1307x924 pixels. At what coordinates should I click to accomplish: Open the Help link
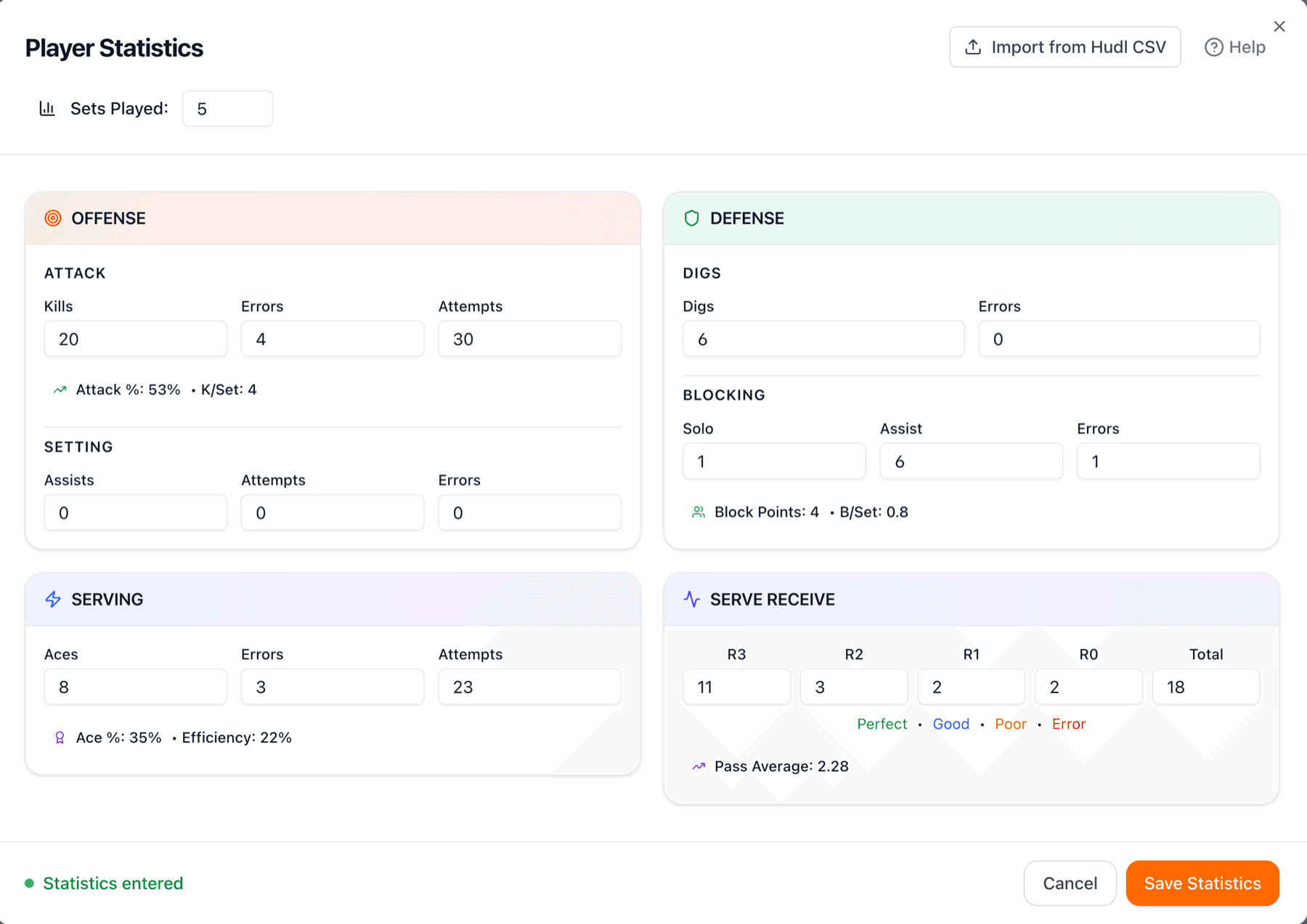coord(1235,47)
